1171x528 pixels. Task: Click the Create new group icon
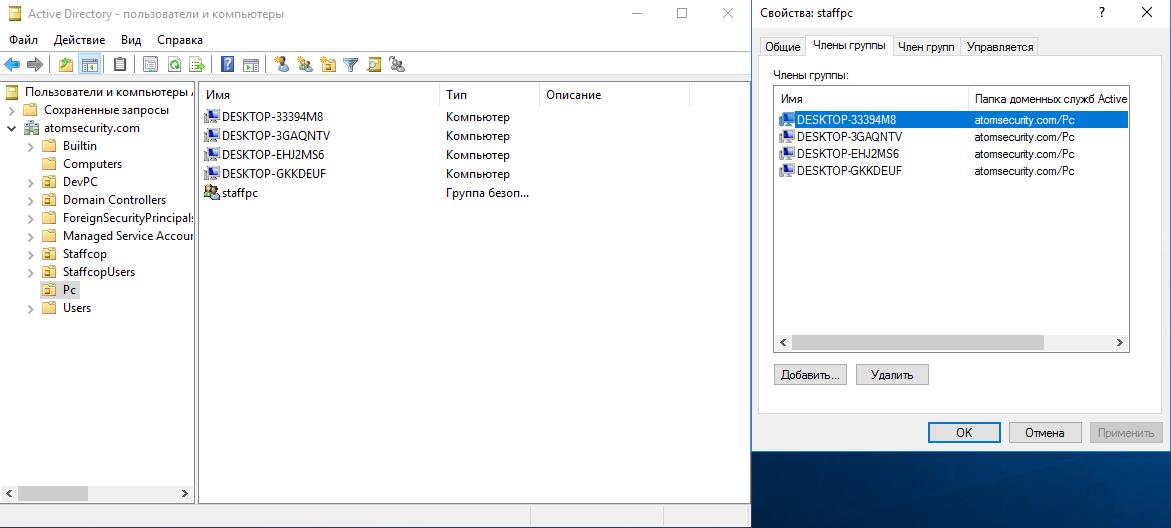pyautogui.click(x=304, y=65)
